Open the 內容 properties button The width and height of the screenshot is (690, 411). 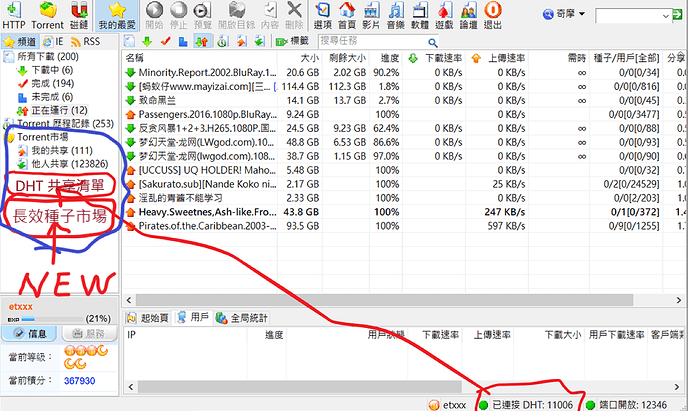[x=269, y=15]
